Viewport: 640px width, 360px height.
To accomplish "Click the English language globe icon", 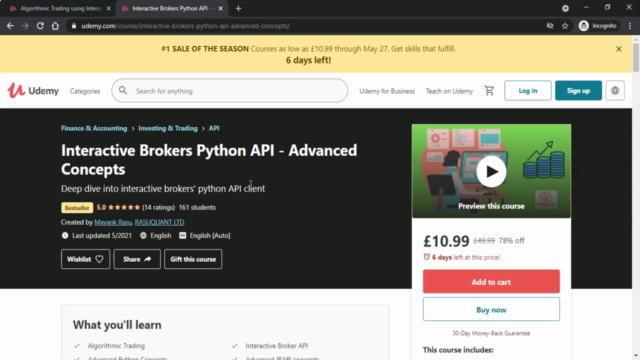I will pos(143,236).
